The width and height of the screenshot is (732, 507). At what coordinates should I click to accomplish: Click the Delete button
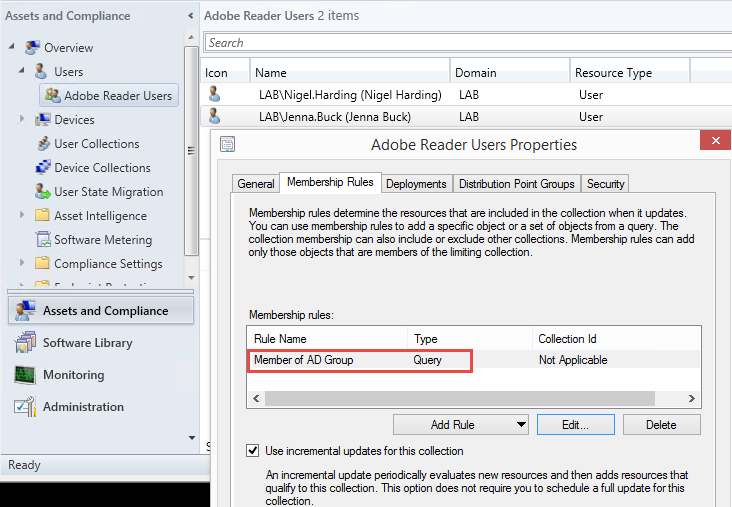[661, 424]
